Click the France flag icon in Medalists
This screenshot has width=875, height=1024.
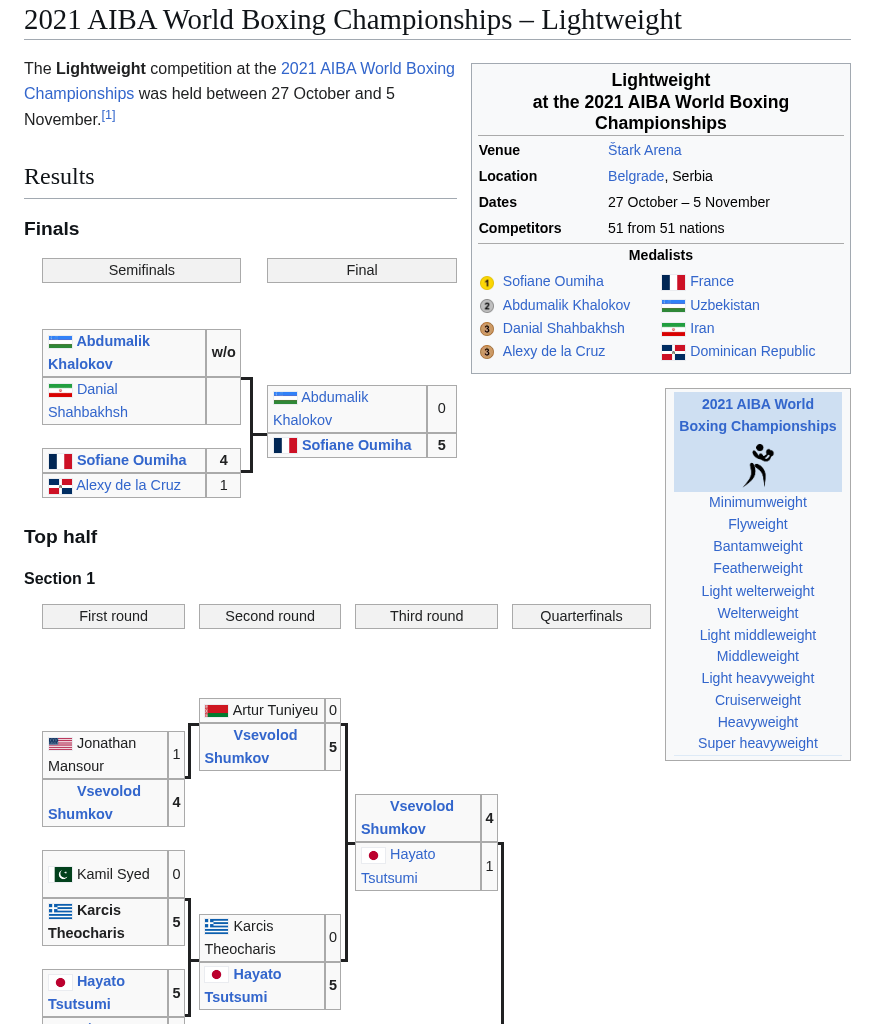(673, 282)
